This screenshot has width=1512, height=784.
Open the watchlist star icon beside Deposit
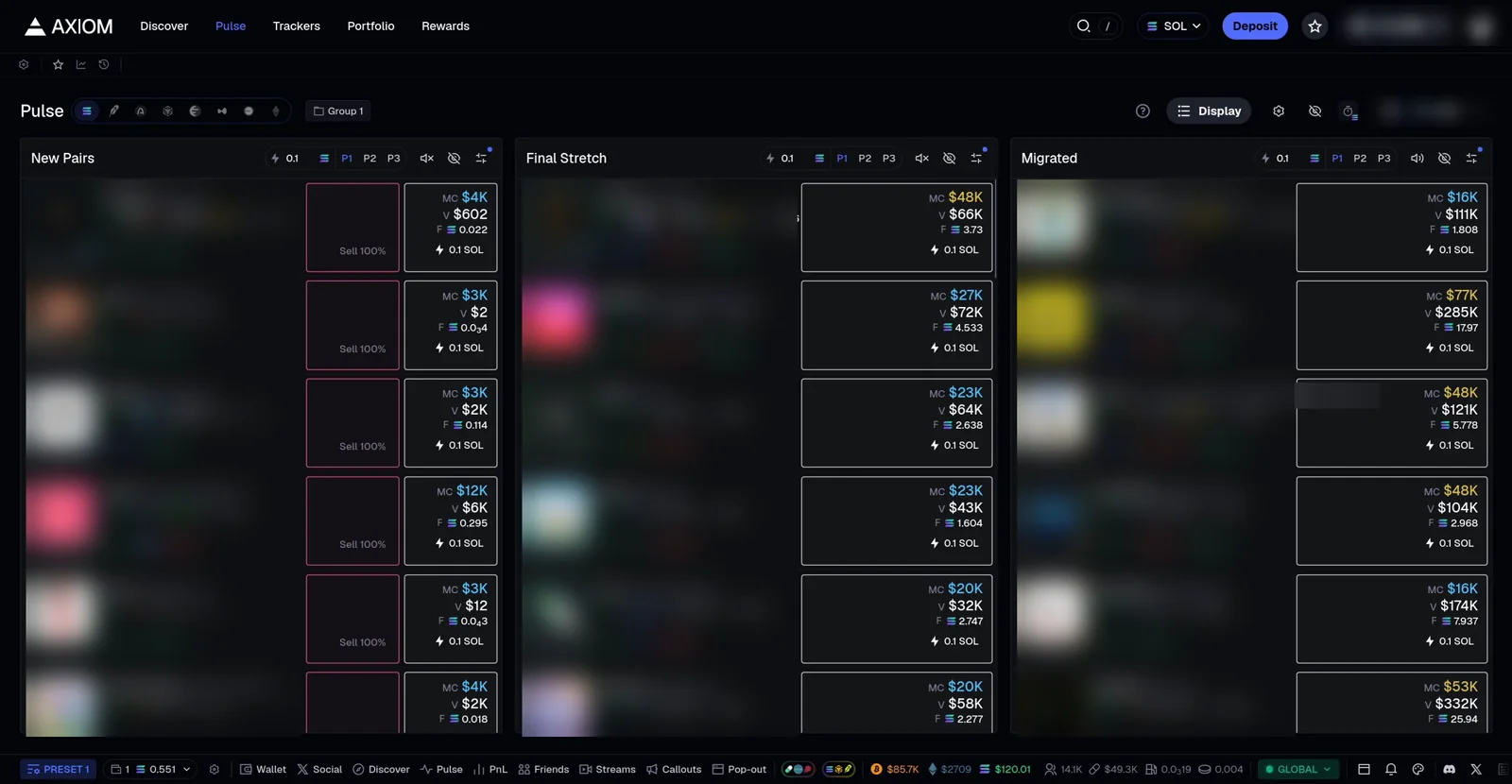[1314, 26]
